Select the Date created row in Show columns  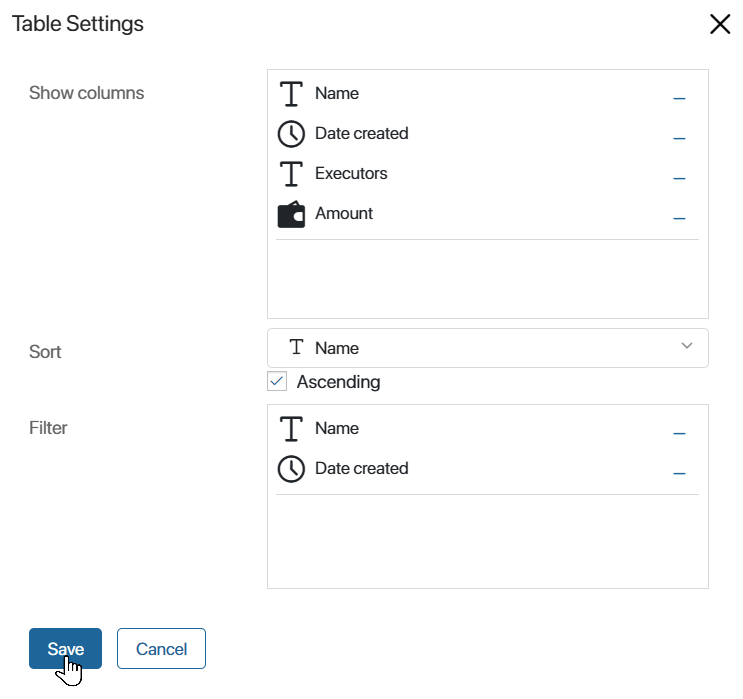tap(488, 134)
